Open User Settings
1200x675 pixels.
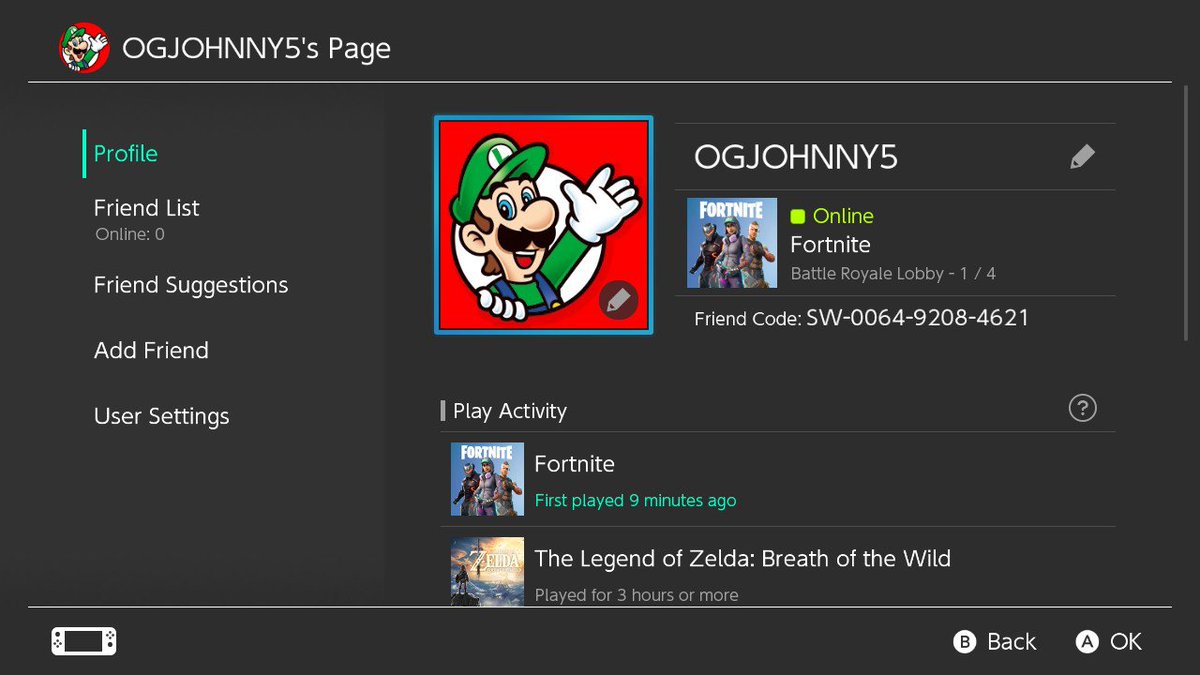pyautogui.click(x=162, y=416)
